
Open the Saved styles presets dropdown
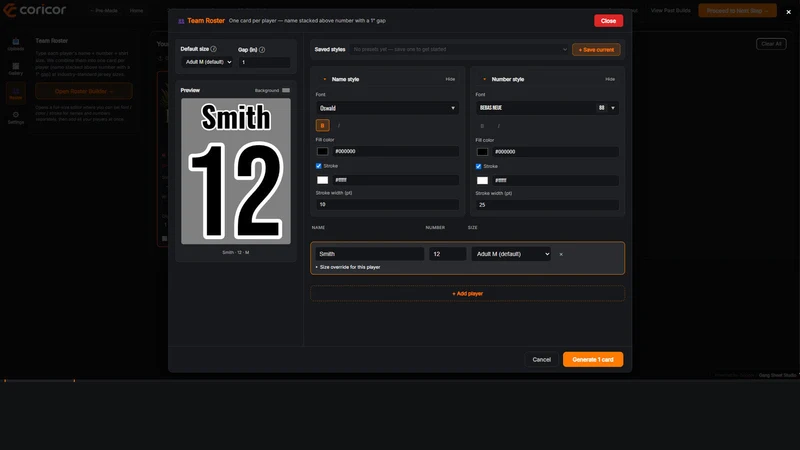pos(459,49)
